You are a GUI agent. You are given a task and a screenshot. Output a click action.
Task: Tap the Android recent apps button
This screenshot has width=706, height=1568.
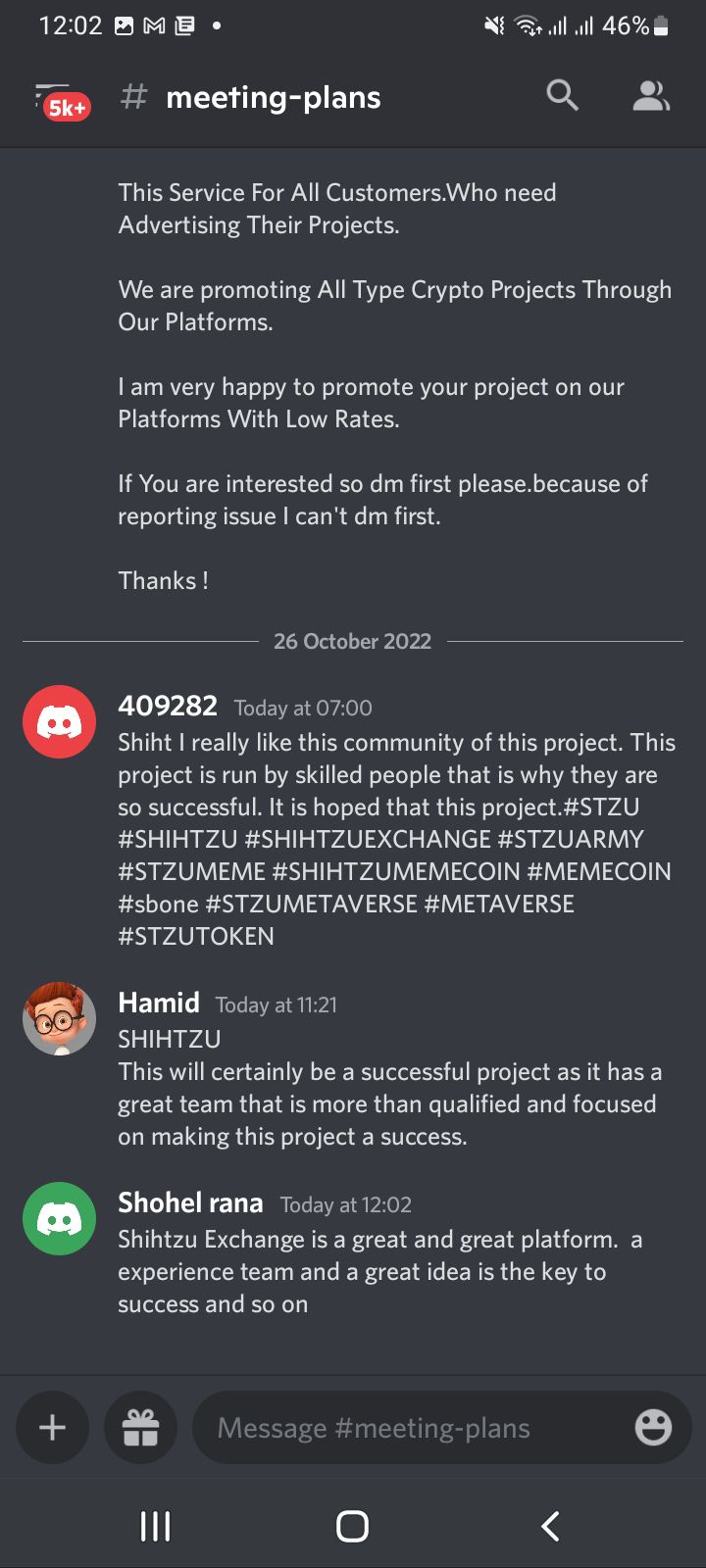[x=155, y=1526]
